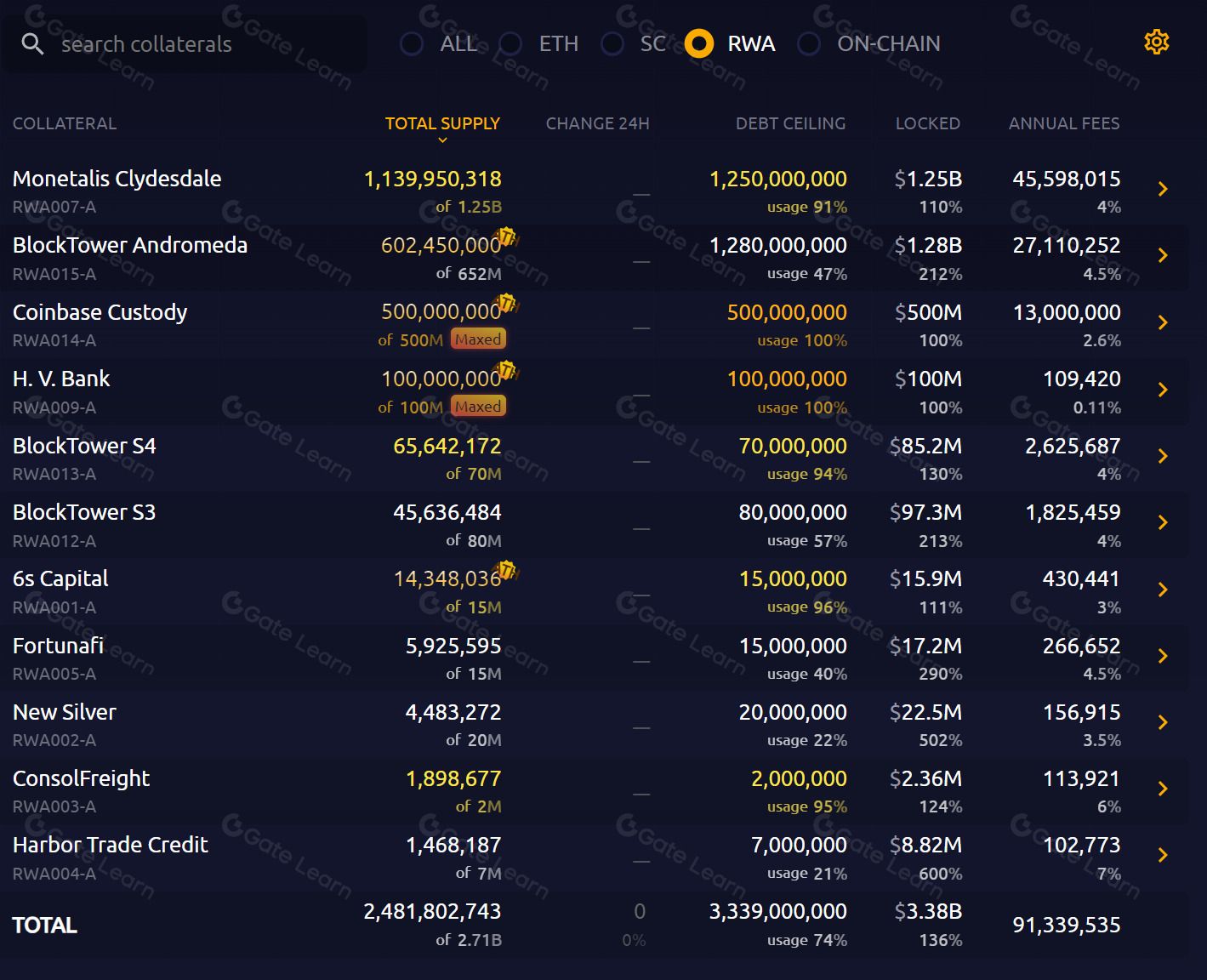
Task: Click the search magnifier icon
Action: [x=32, y=44]
